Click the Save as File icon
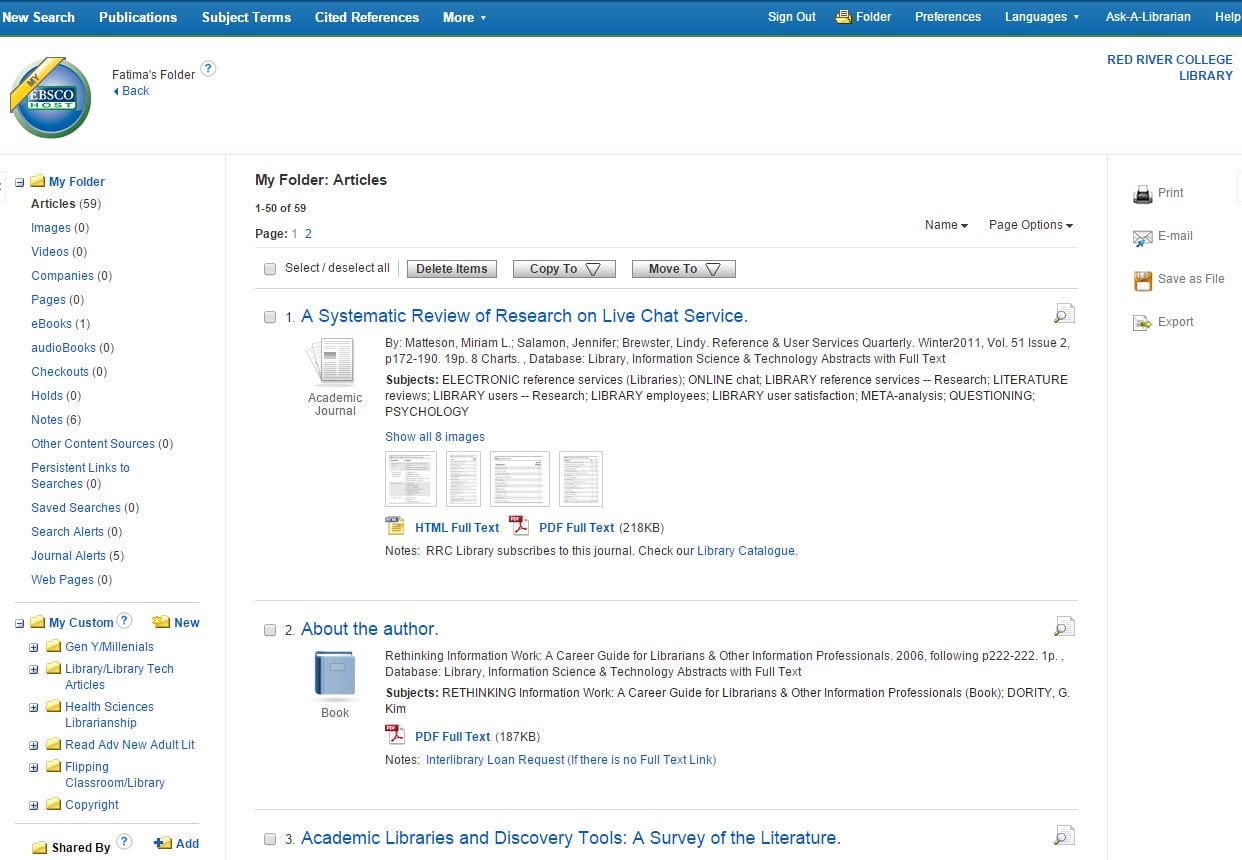Screen dimensions: 1242x860 1142,281
